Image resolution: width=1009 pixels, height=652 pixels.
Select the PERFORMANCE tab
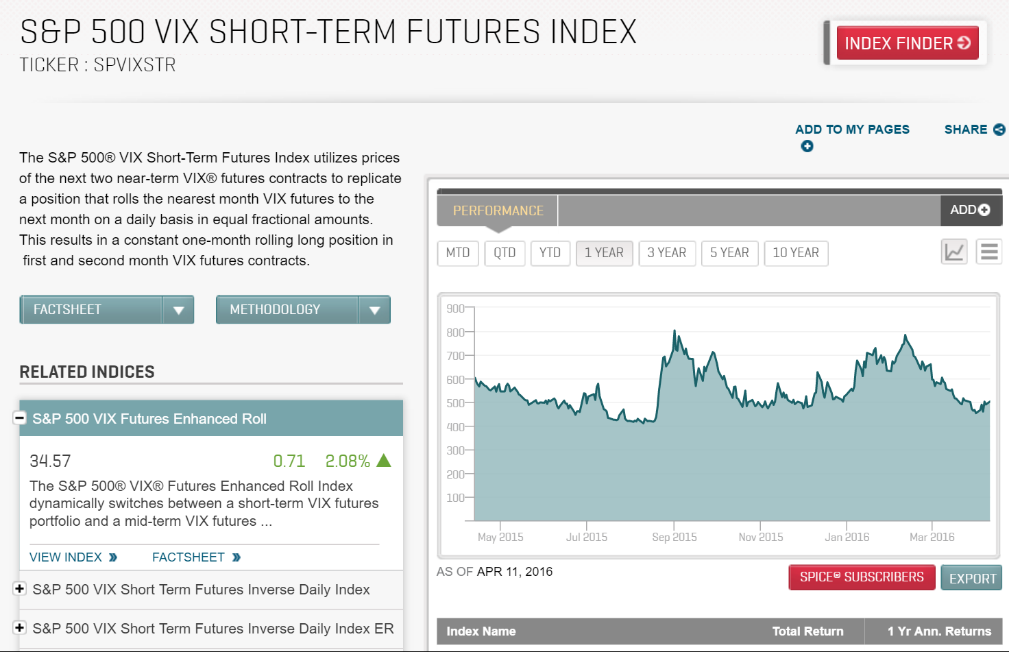(x=498, y=211)
